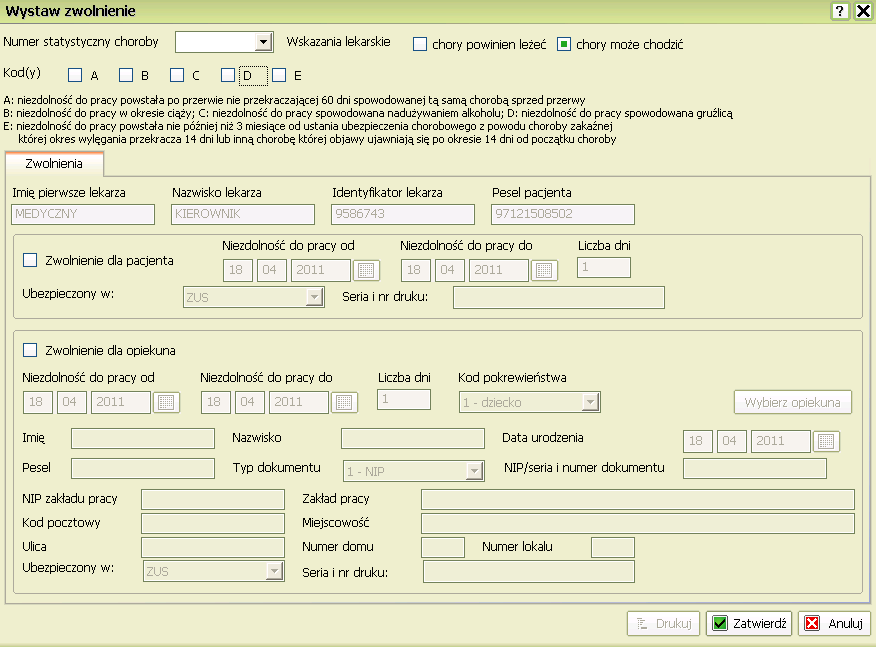Click day field of patient Niezdolność do
The image size is (876, 647).
click(x=416, y=270)
